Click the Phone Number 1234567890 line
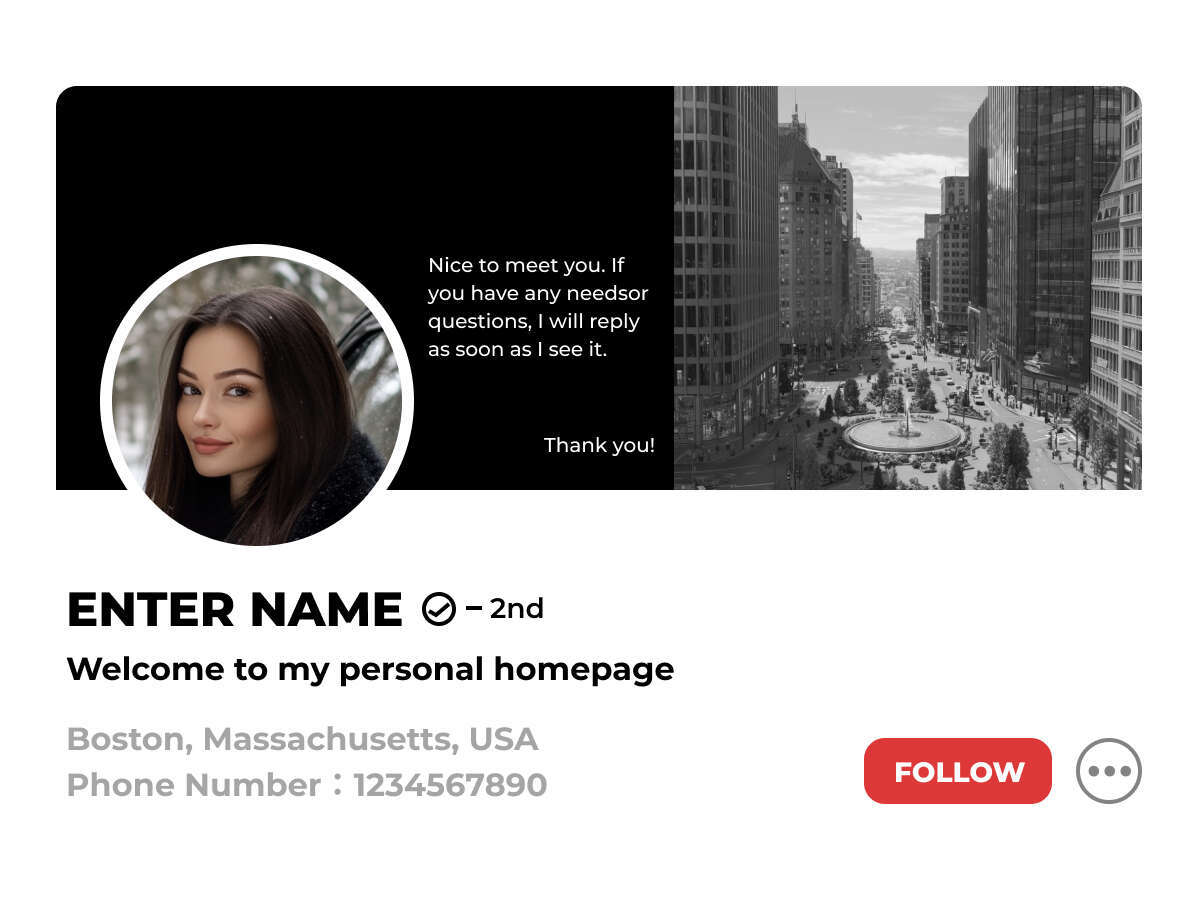The image size is (1200, 900). 307,784
